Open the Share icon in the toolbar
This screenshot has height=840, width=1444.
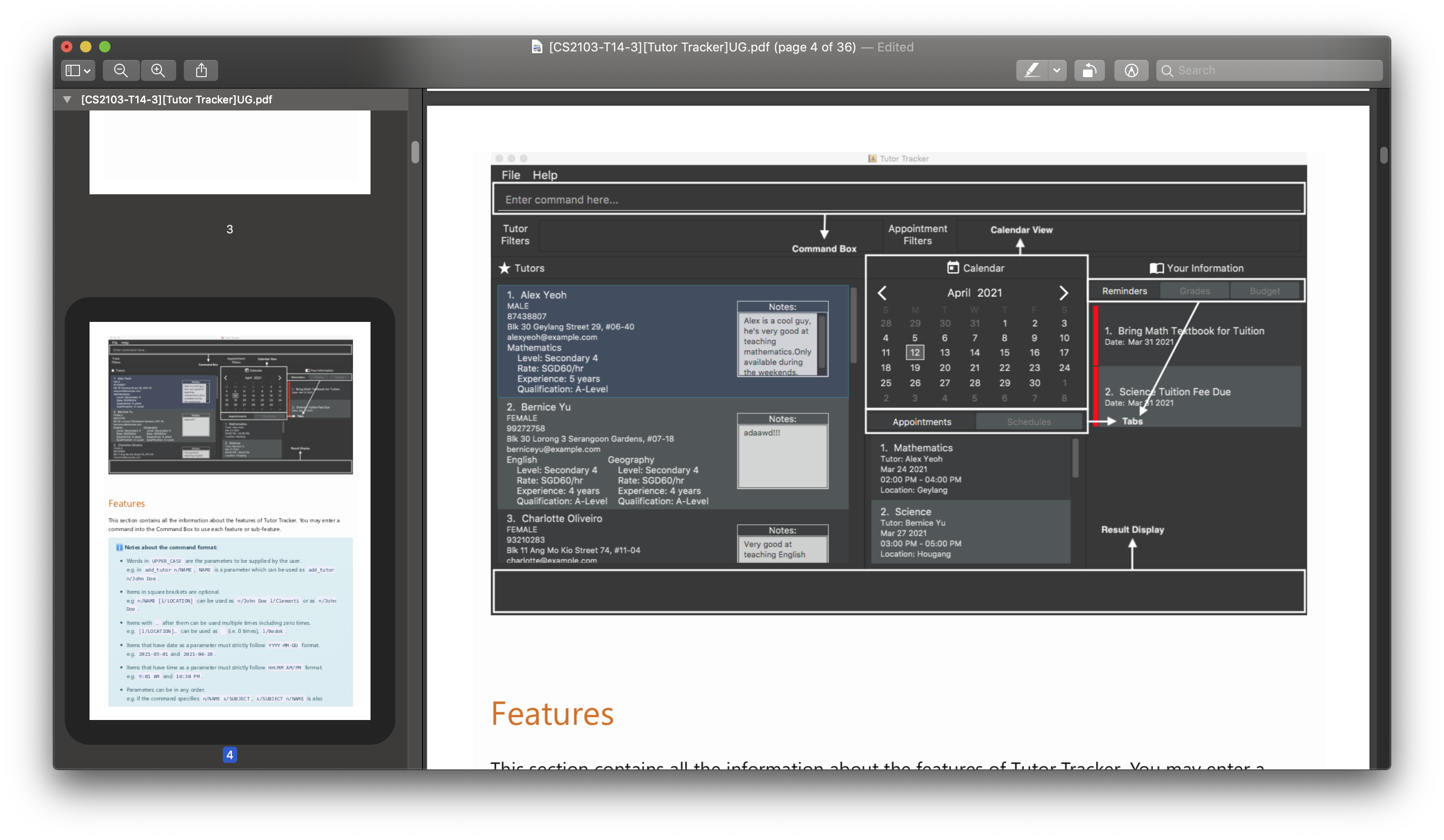201,70
